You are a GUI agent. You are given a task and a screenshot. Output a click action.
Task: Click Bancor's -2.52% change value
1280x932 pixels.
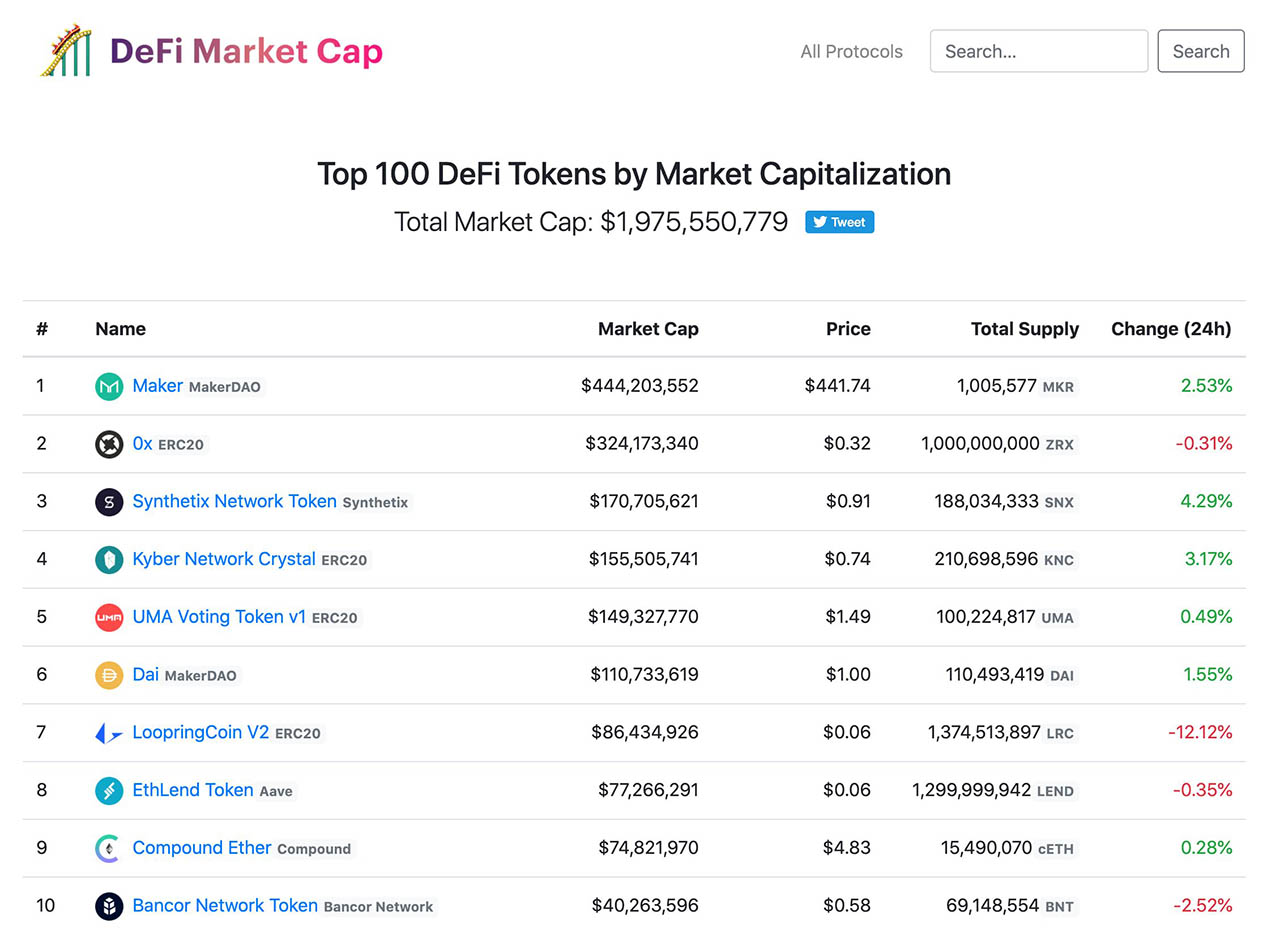pos(1203,906)
